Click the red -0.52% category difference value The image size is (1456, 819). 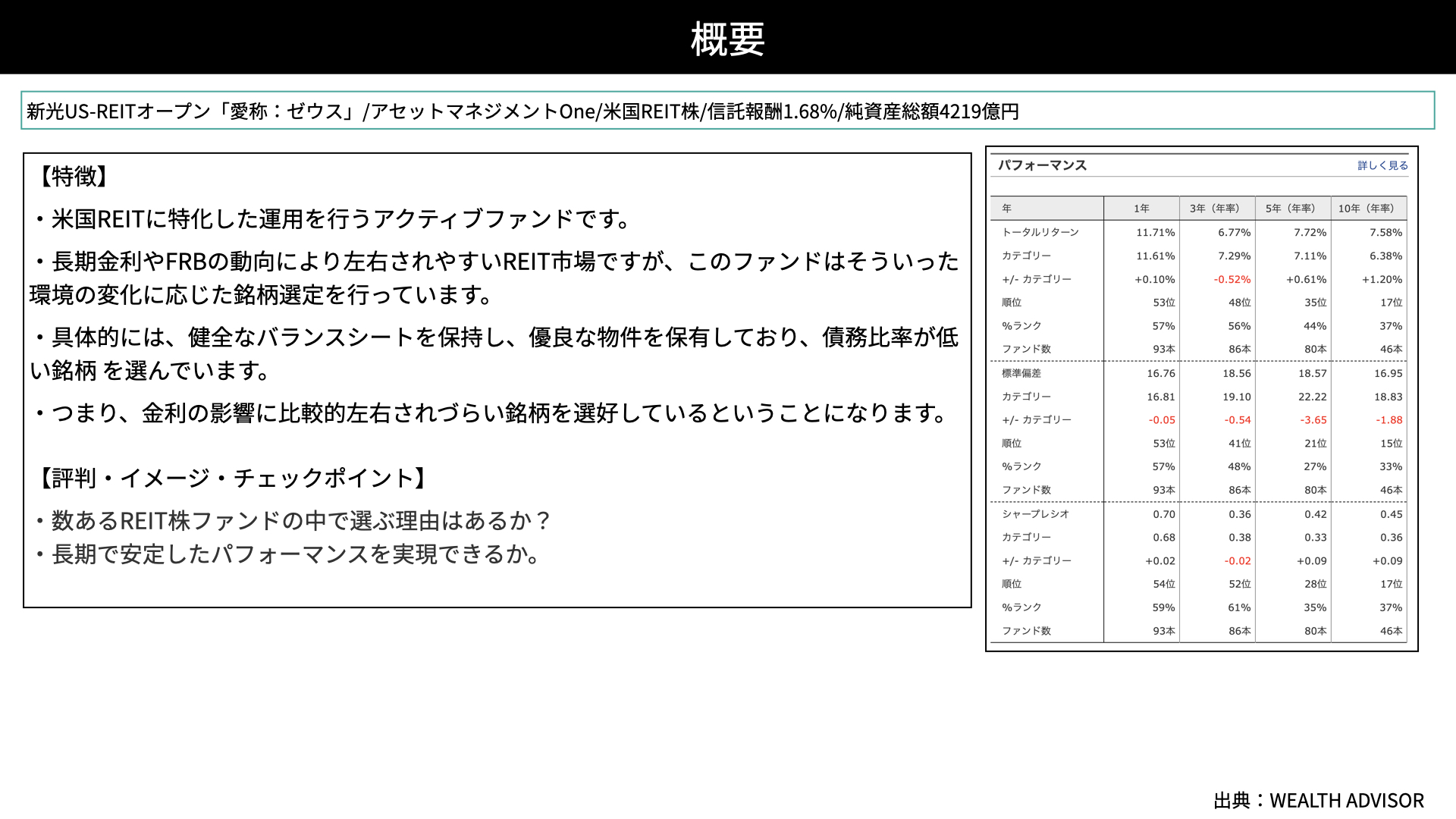click(x=1232, y=280)
